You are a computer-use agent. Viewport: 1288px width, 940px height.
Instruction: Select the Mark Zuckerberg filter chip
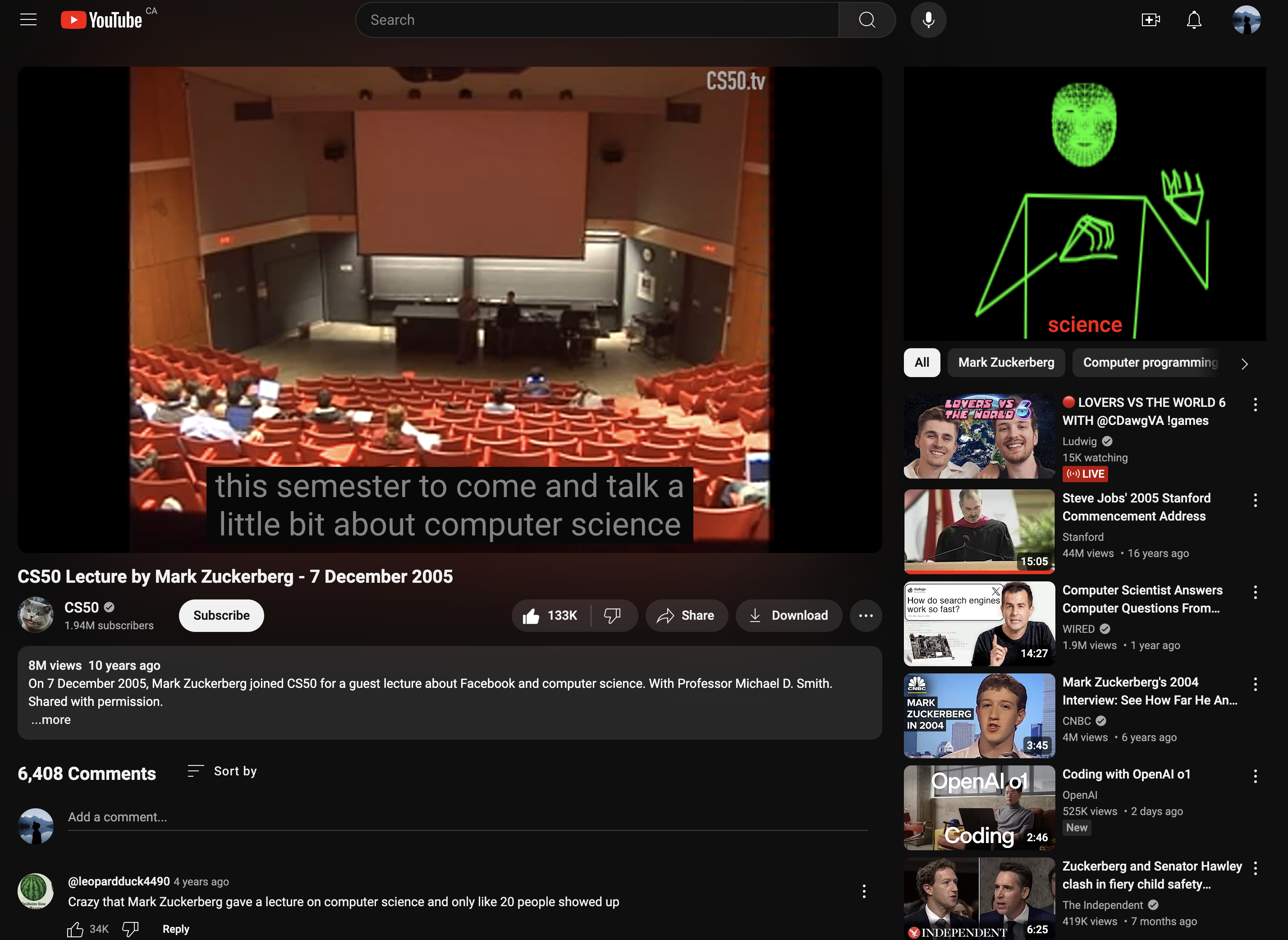tap(1005, 363)
